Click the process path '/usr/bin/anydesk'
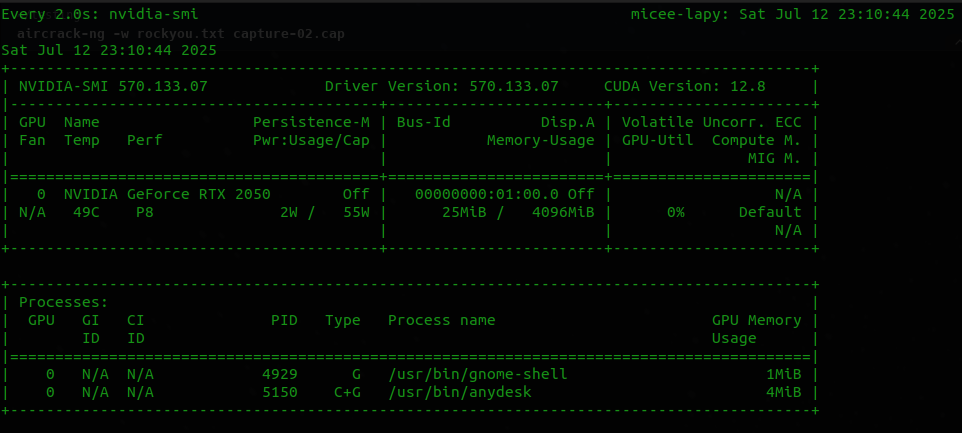 point(460,392)
